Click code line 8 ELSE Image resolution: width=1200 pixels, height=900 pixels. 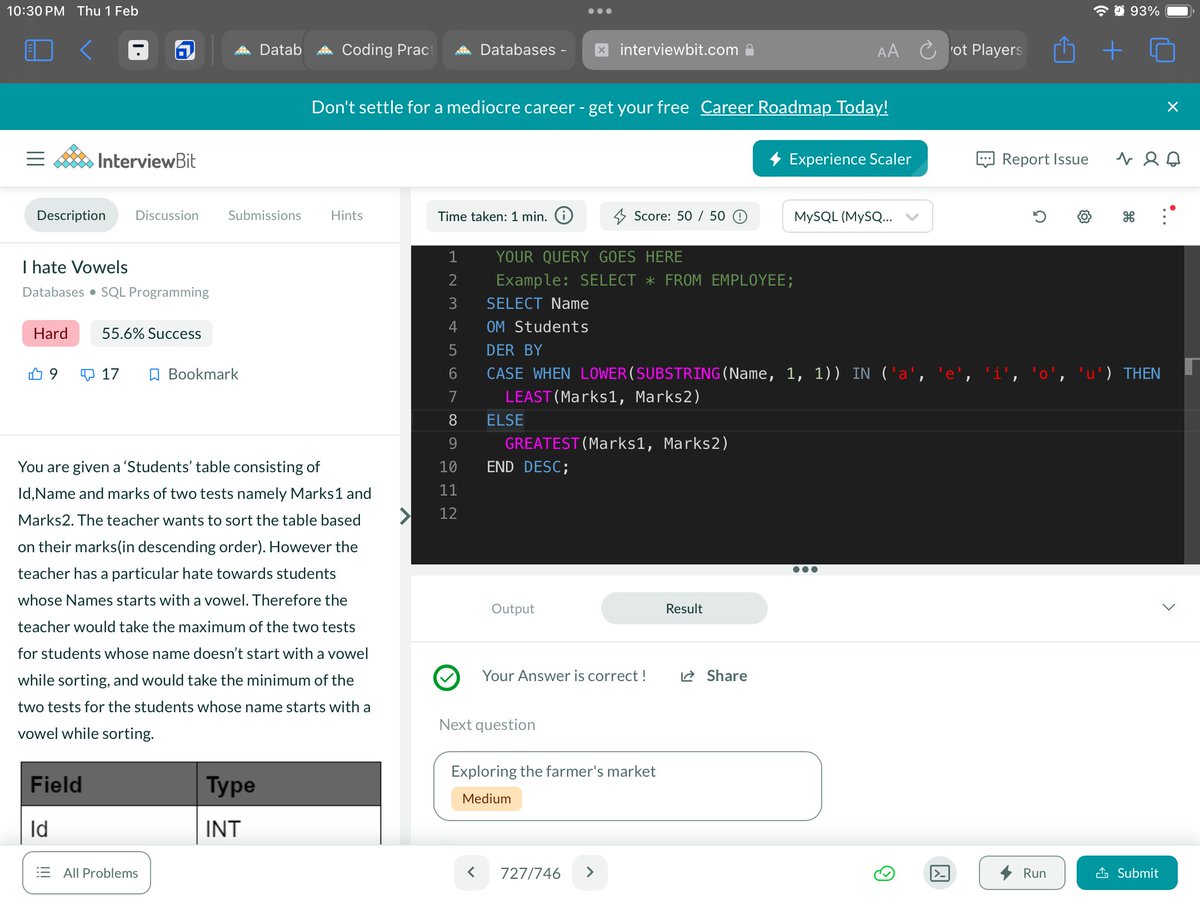[x=505, y=420]
